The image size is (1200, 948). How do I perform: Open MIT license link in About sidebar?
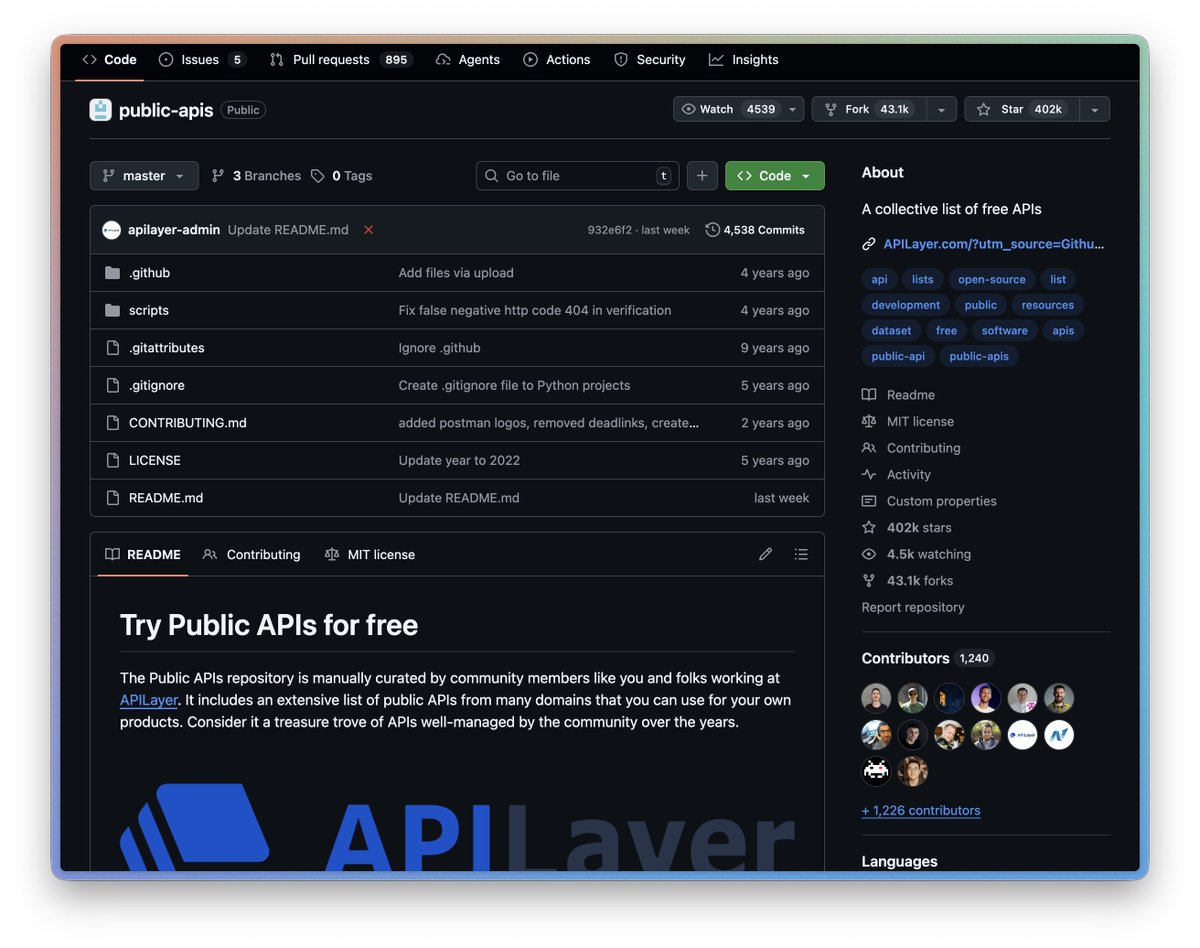coord(908,422)
